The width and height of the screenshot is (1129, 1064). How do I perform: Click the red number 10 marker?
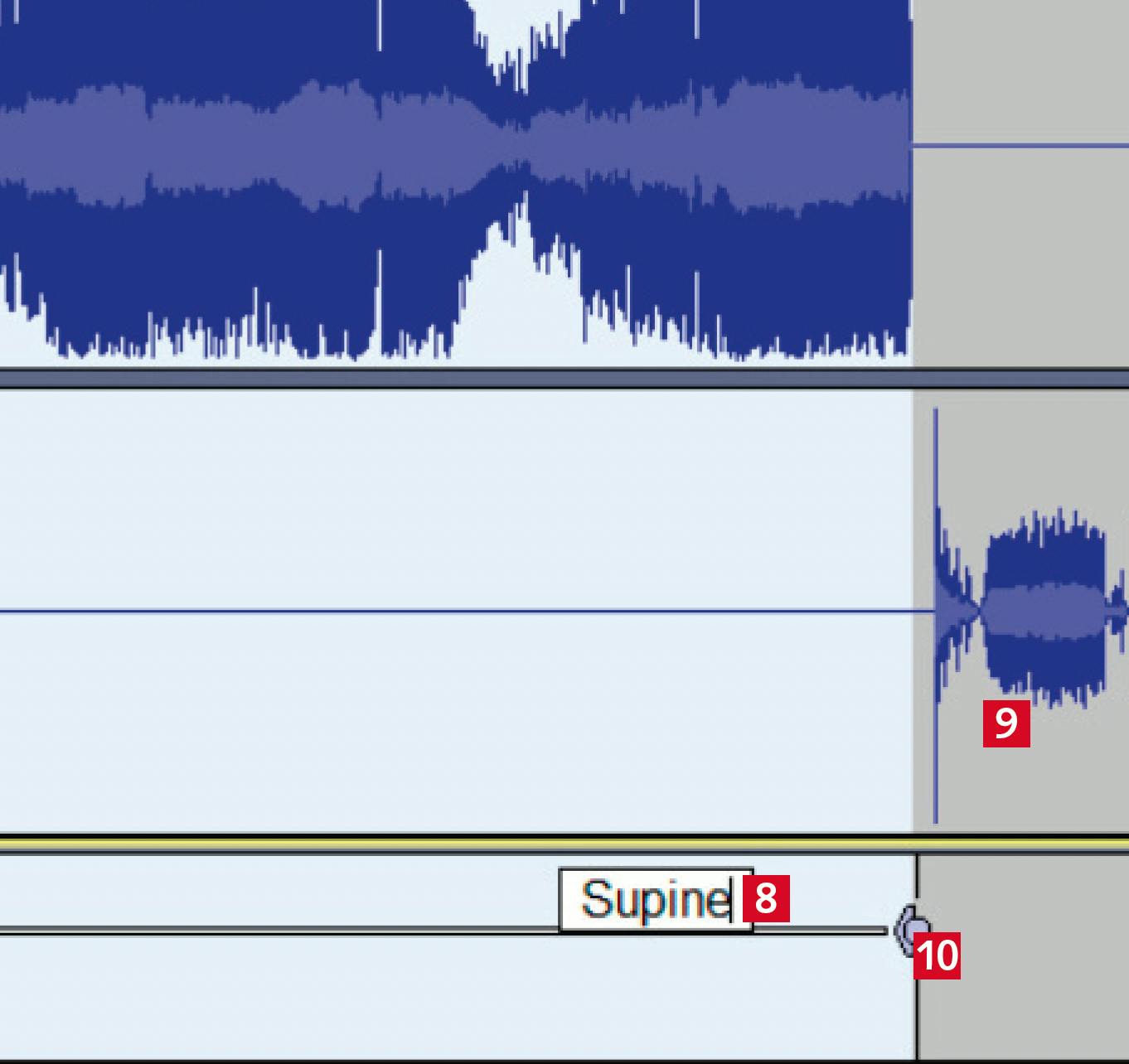pyautogui.click(x=938, y=955)
